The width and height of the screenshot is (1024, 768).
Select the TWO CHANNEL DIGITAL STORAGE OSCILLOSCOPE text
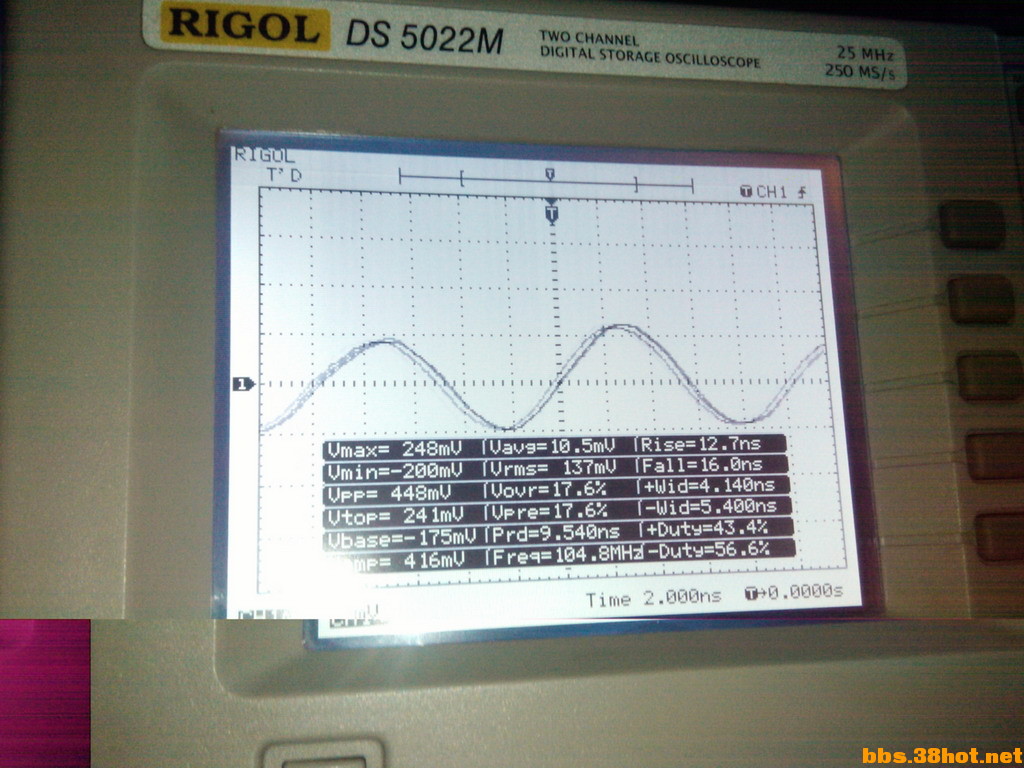coord(650,48)
